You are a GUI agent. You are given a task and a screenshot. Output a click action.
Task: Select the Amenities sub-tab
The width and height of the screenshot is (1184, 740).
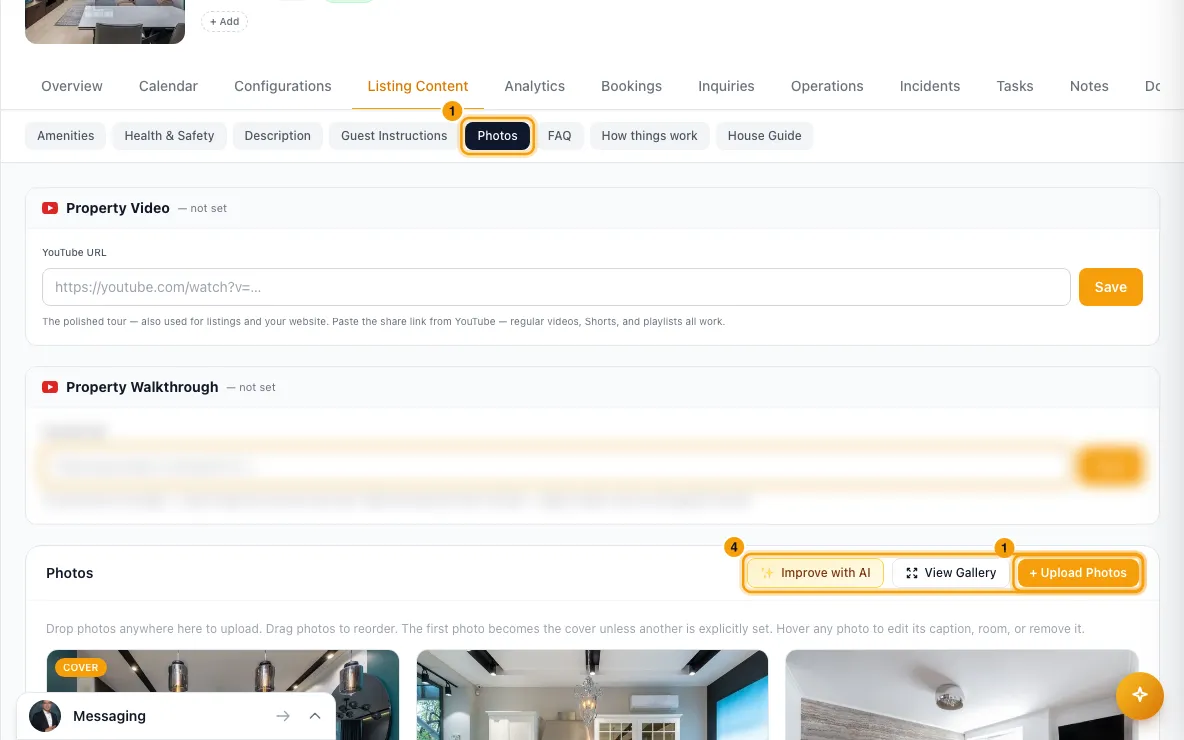coord(66,136)
